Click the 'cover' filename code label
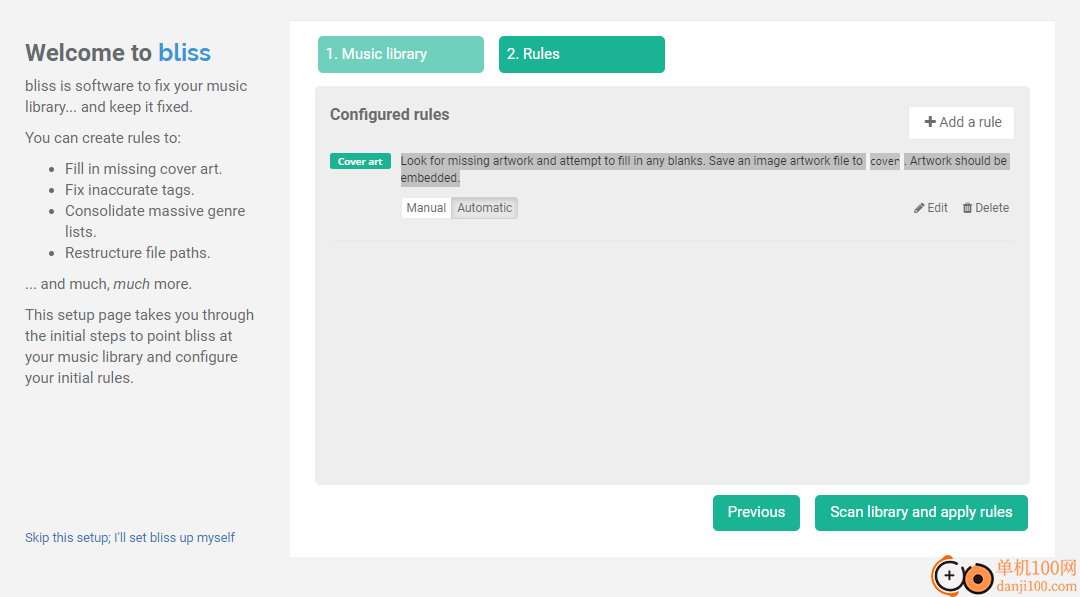1080x597 pixels. click(x=884, y=161)
